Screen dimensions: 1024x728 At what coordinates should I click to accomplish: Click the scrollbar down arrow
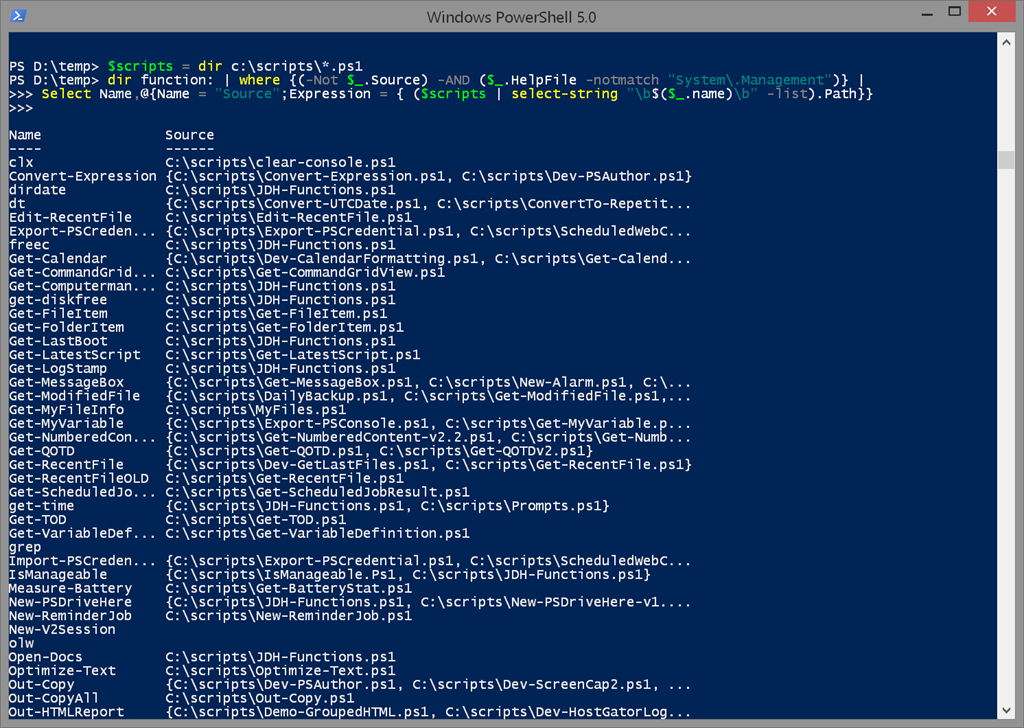click(x=1006, y=710)
